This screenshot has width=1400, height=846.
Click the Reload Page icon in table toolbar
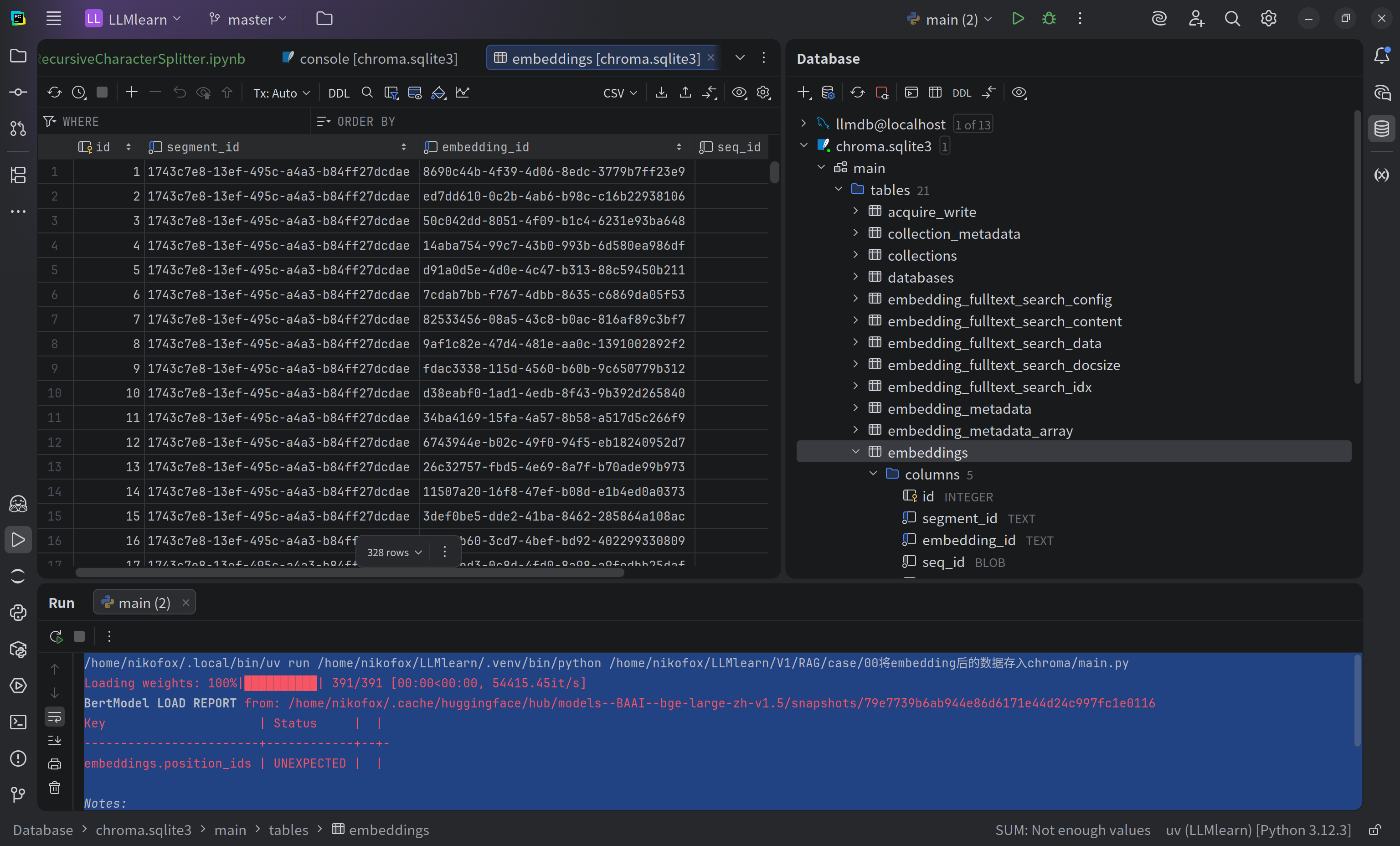click(x=55, y=93)
